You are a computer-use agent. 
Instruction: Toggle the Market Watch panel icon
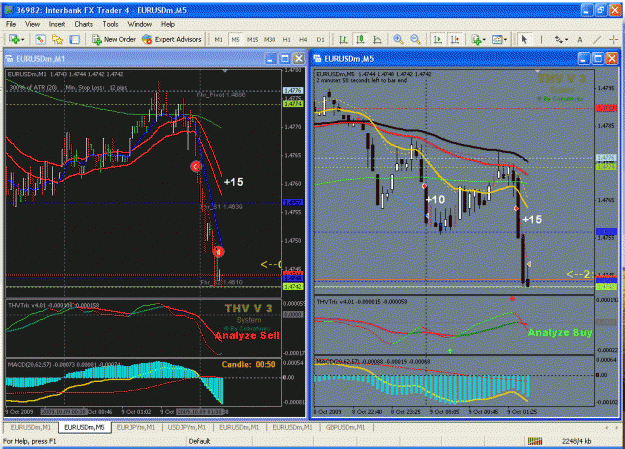click(40, 39)
